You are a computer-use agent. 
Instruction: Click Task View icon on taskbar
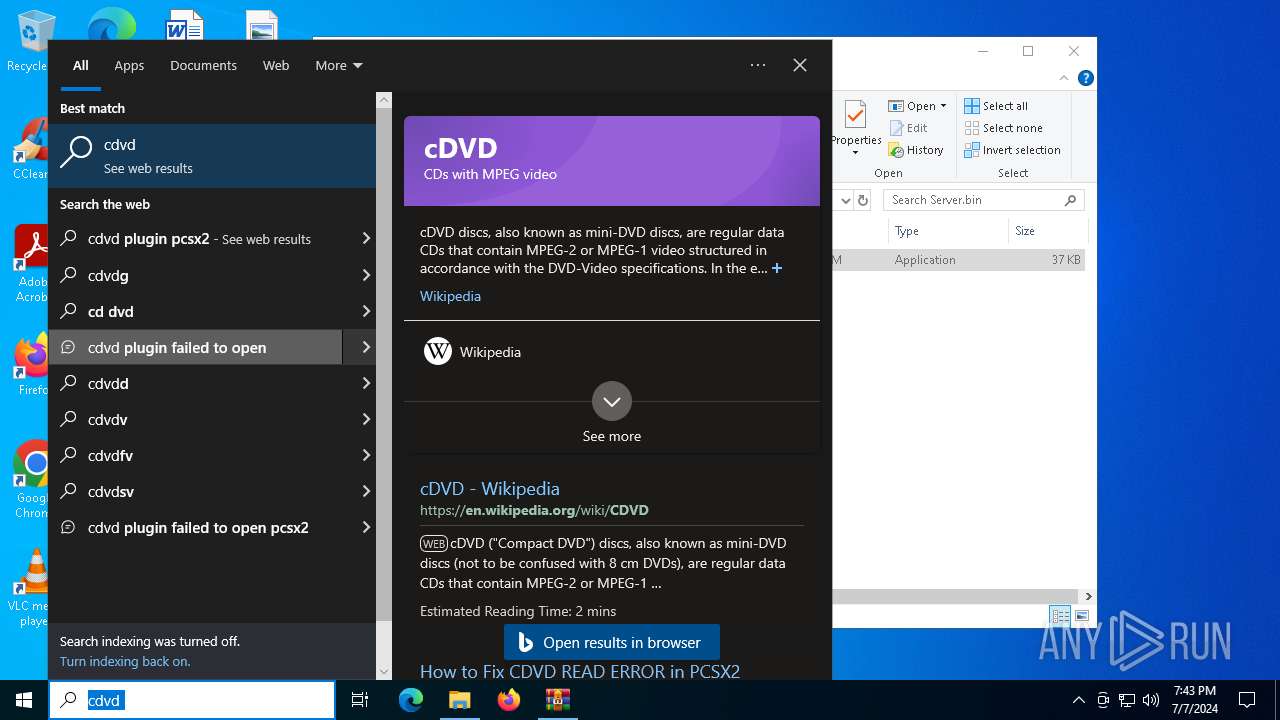click(360, 700)
